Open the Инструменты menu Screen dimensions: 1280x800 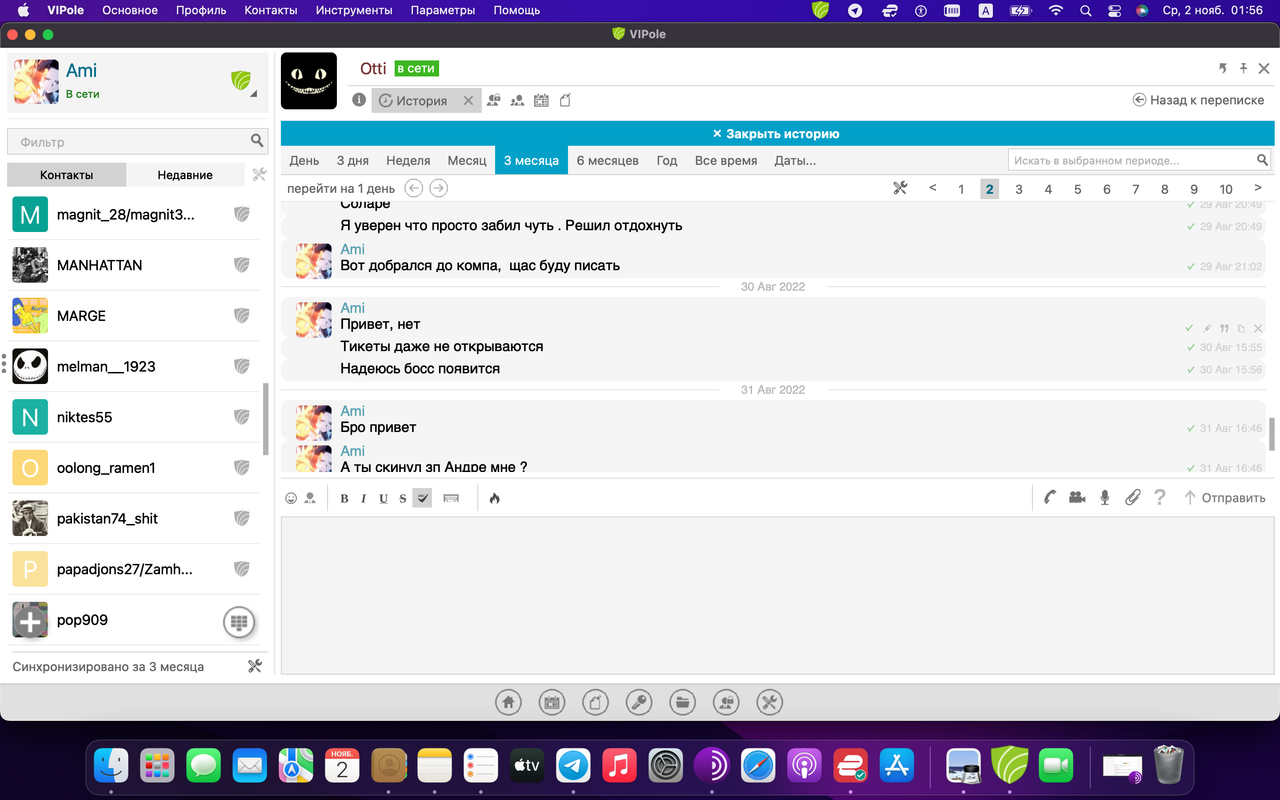coord(353,10)
